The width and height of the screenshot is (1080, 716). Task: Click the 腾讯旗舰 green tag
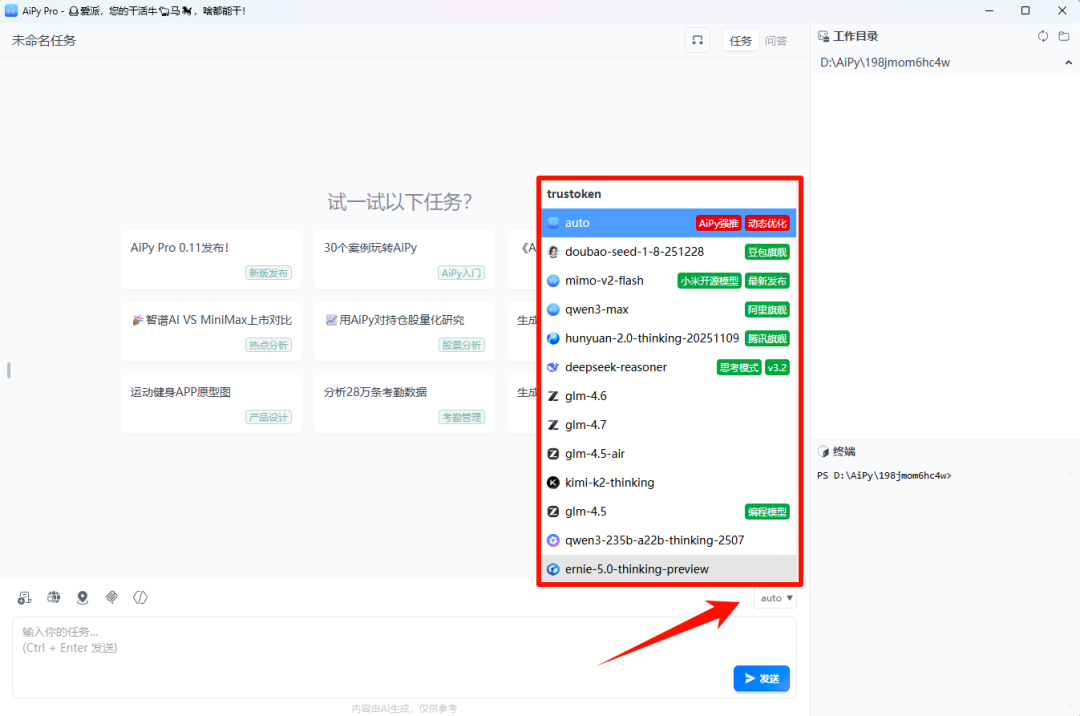pos(767,339)
